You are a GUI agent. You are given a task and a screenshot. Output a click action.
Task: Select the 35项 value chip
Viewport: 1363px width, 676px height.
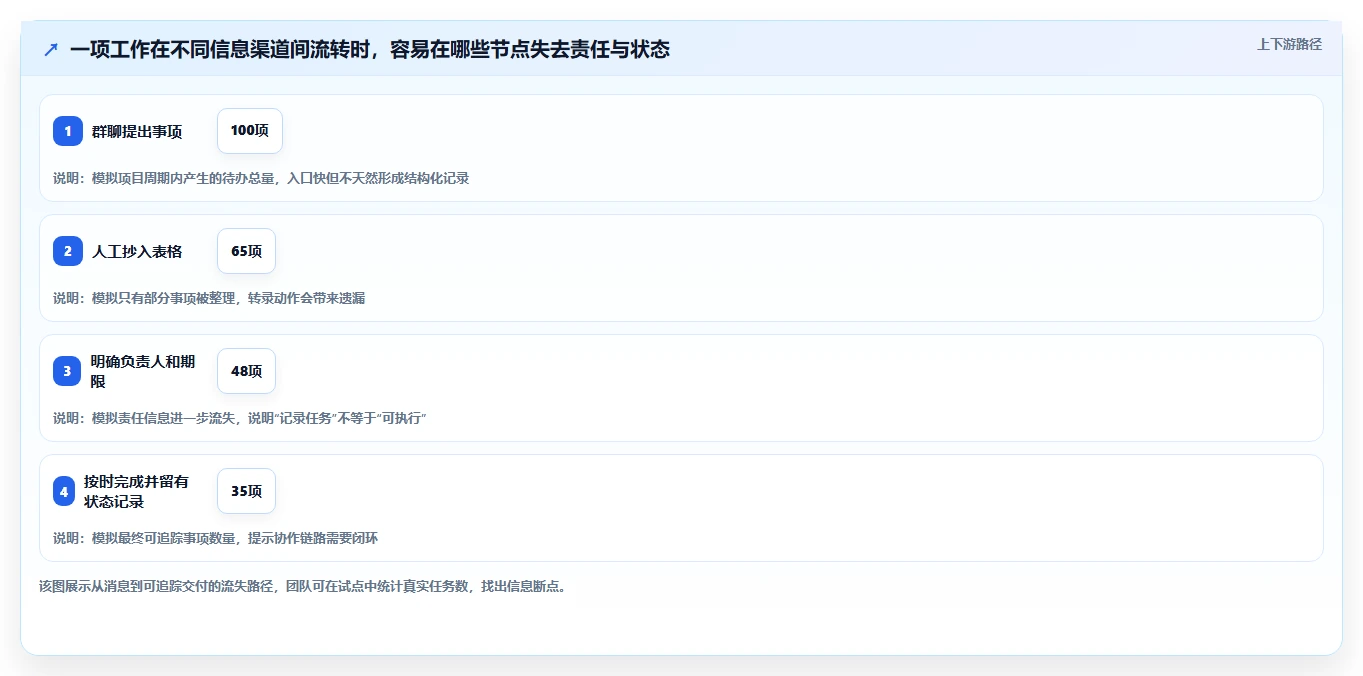pos(246,491)
